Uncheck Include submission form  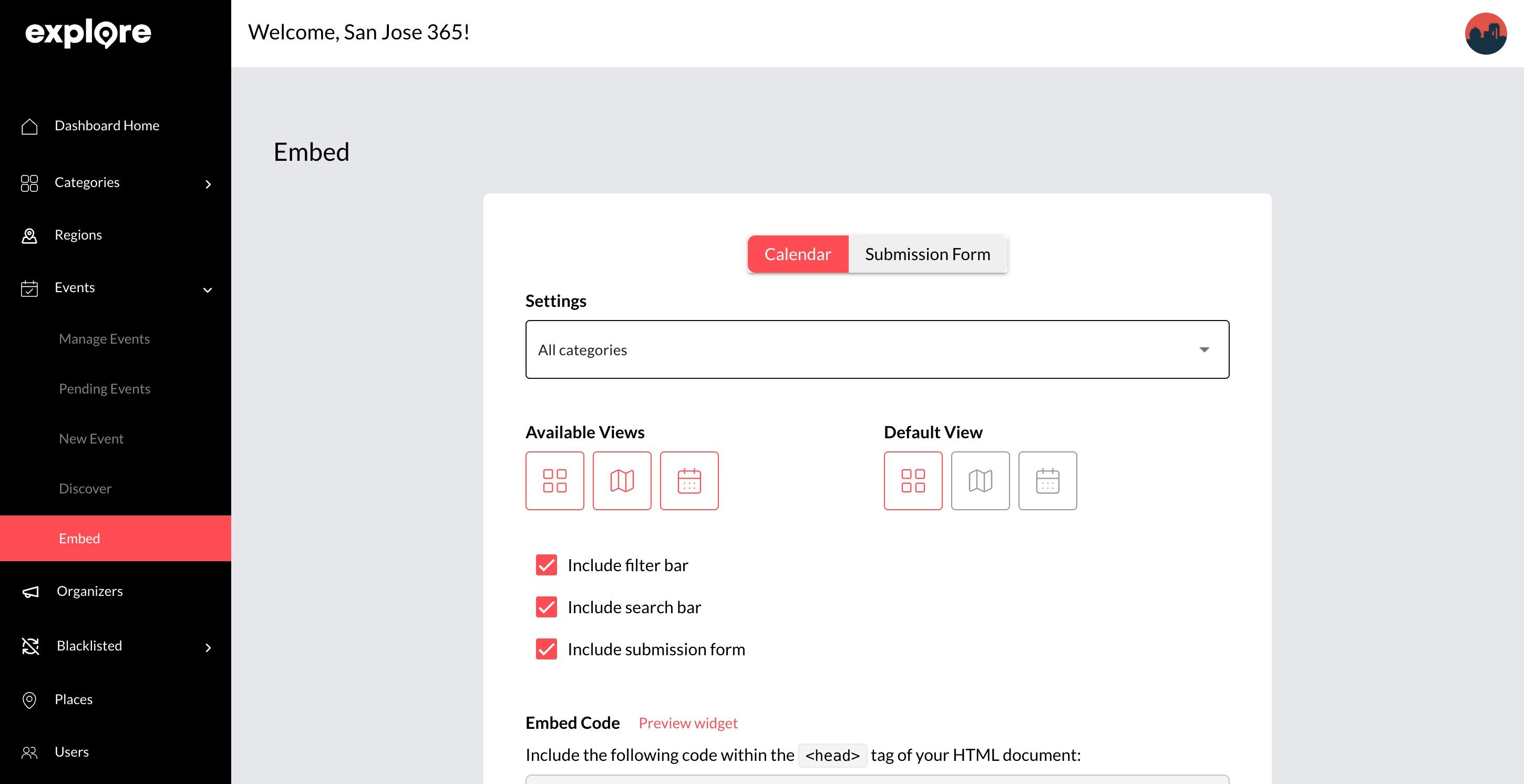point(546,649)
